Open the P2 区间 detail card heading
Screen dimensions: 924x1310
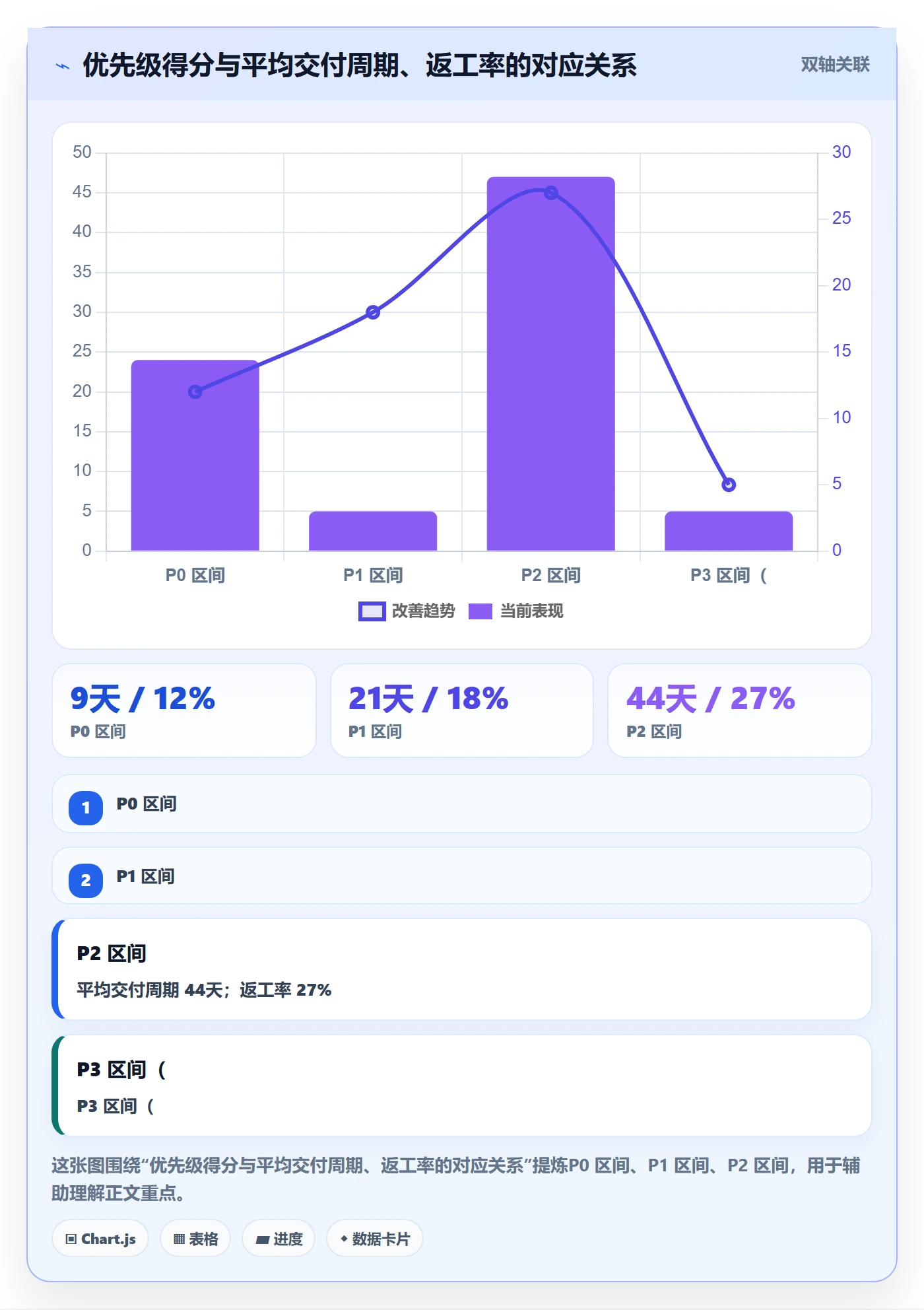point(112,953)
